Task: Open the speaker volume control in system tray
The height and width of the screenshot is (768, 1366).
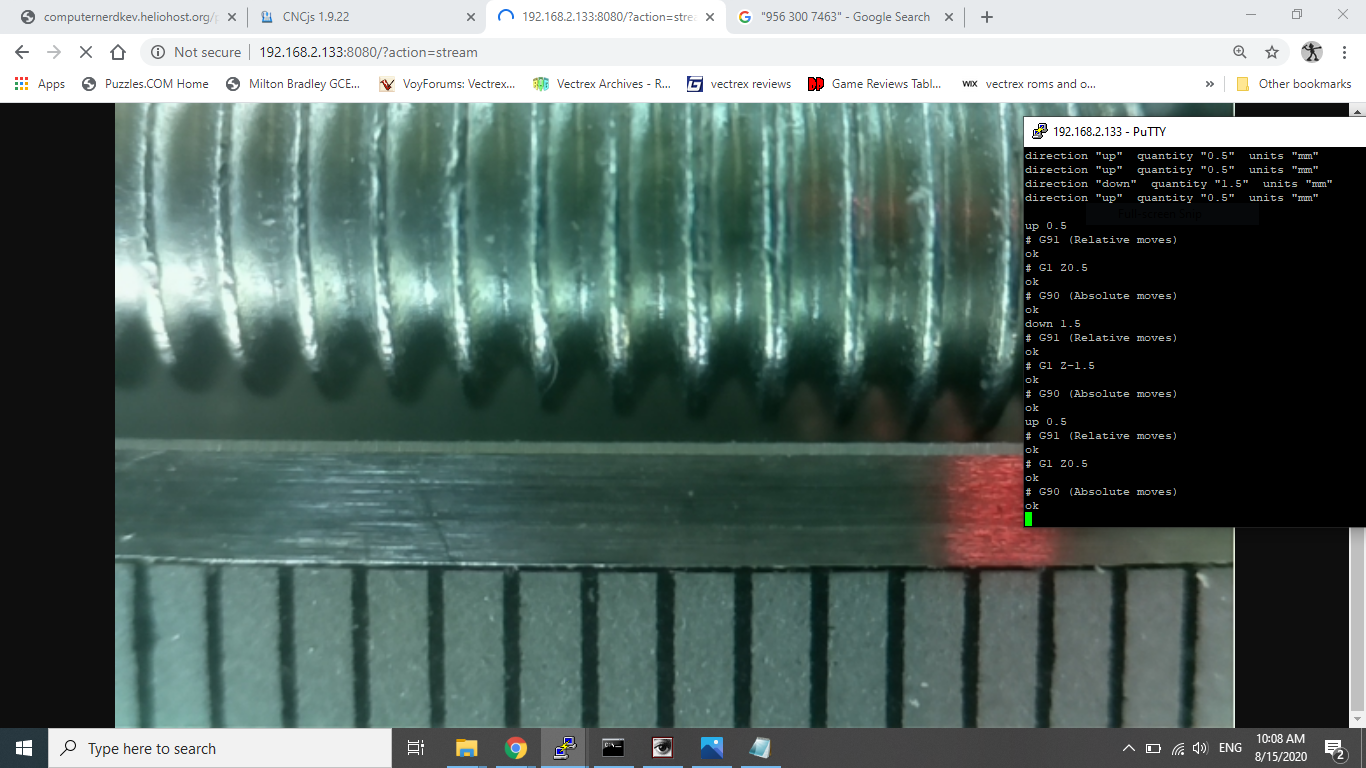Action: click(1199, 747)
